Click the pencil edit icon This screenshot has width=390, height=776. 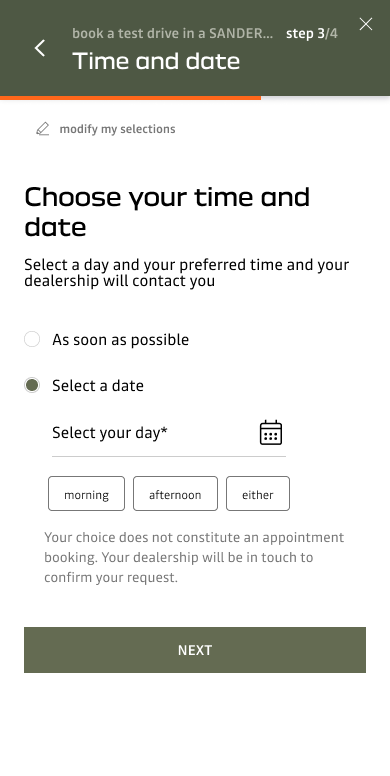click(x=43, y=129)
